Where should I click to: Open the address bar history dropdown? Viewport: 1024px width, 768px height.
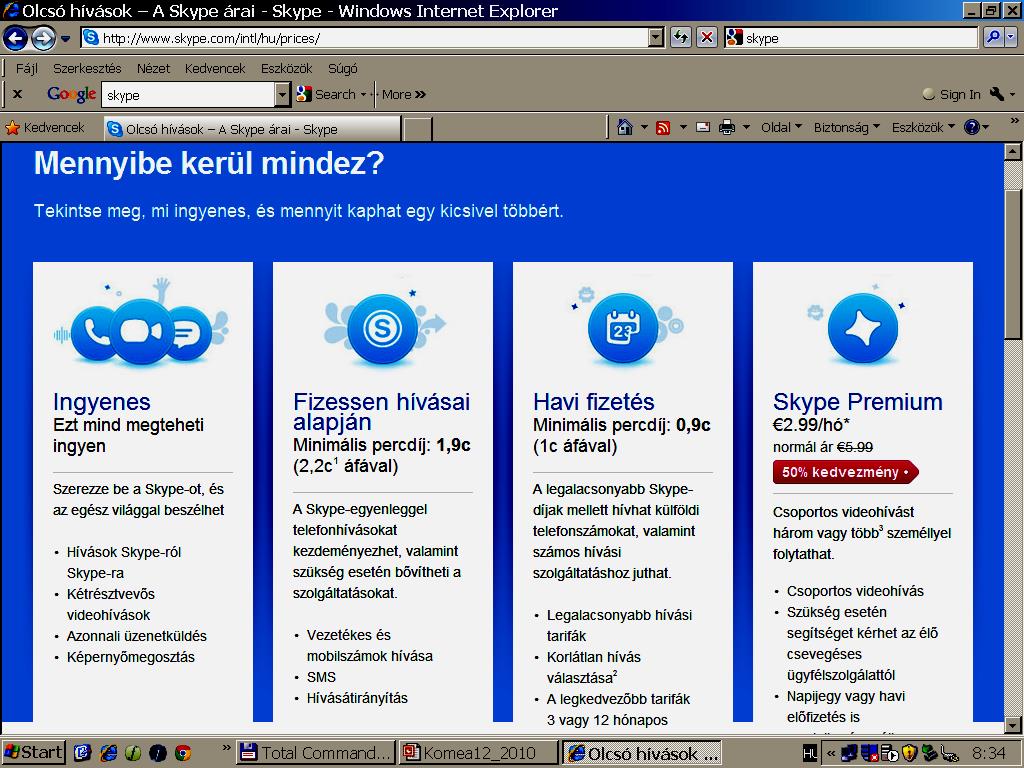[656, 38]
